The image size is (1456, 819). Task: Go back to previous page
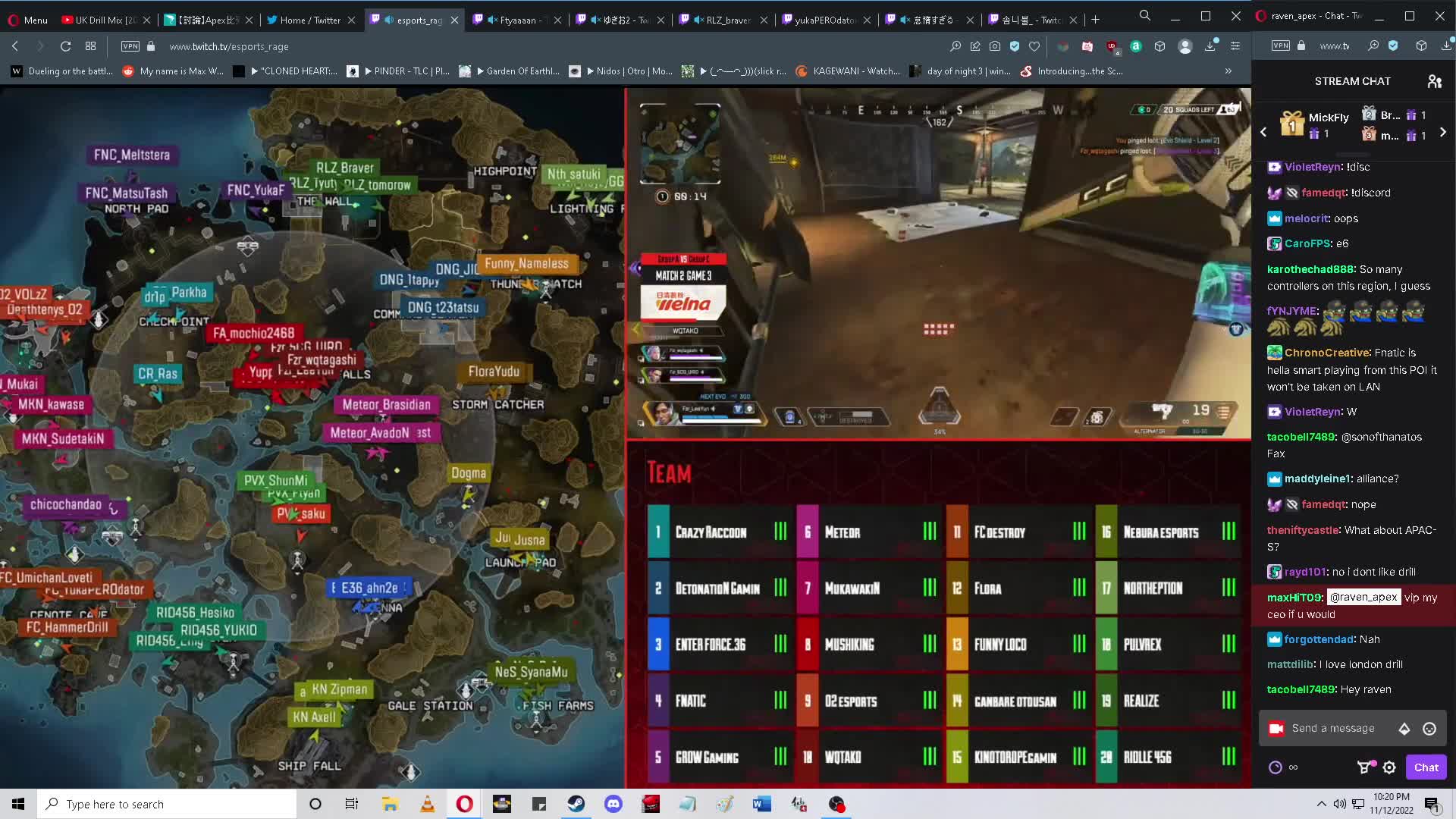pos(15,46)
